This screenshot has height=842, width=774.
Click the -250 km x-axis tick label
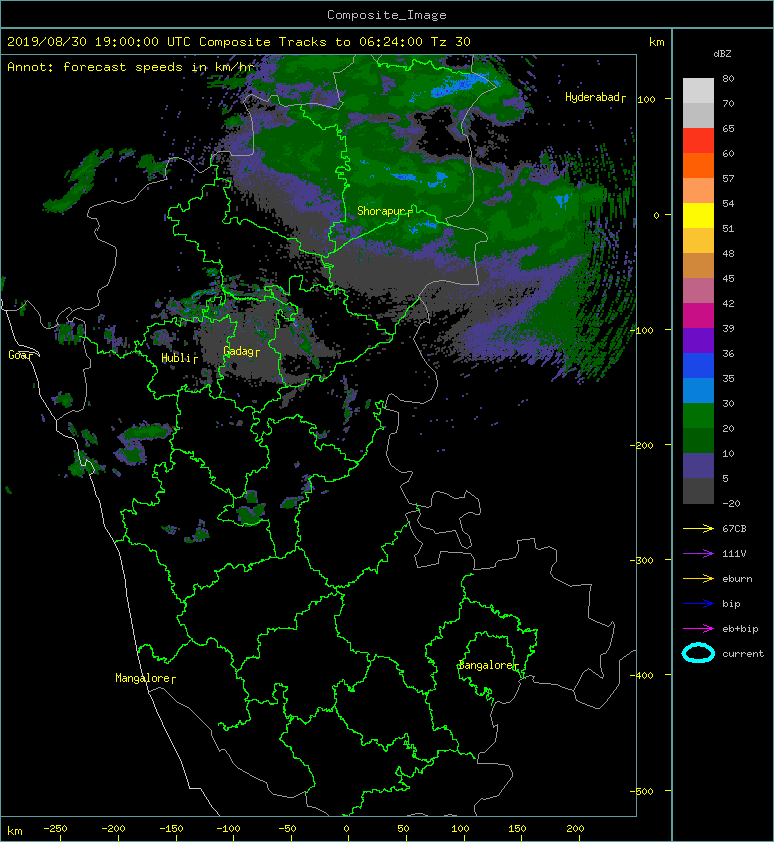[x=55, y=829]
